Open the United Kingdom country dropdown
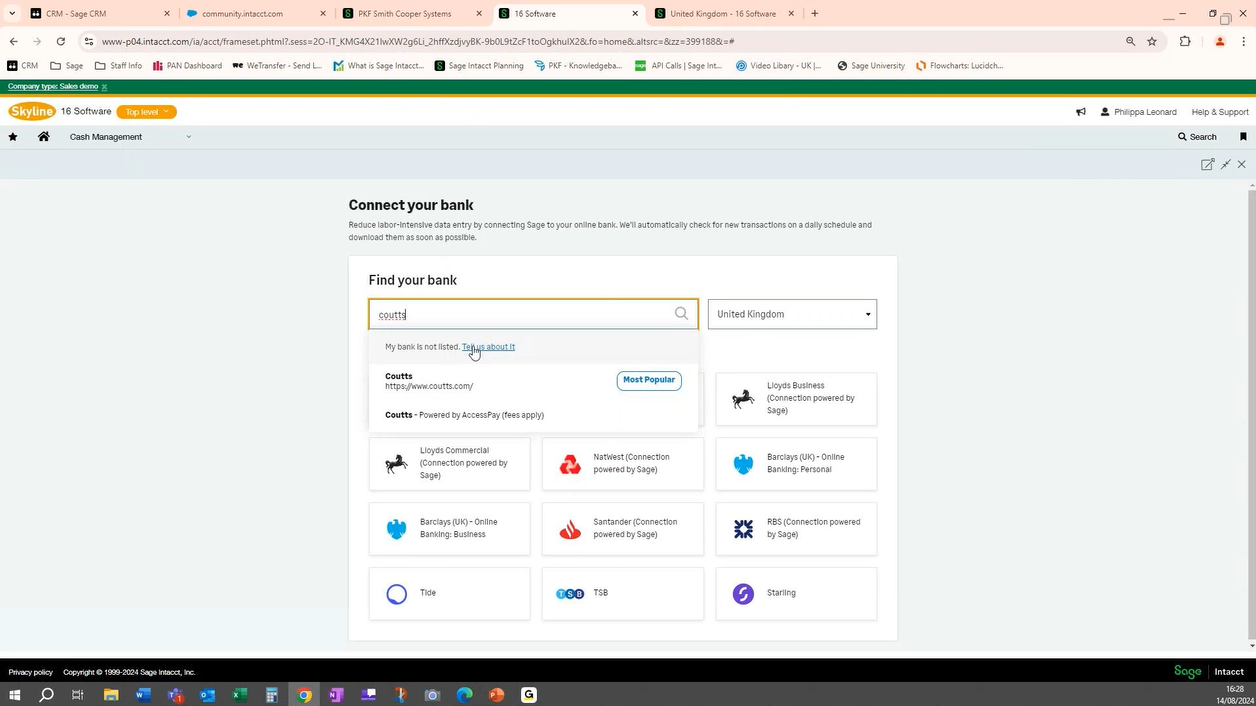The height and width of the screenshot is (706, 1256). pyautogui.click(x=792, y=314)
